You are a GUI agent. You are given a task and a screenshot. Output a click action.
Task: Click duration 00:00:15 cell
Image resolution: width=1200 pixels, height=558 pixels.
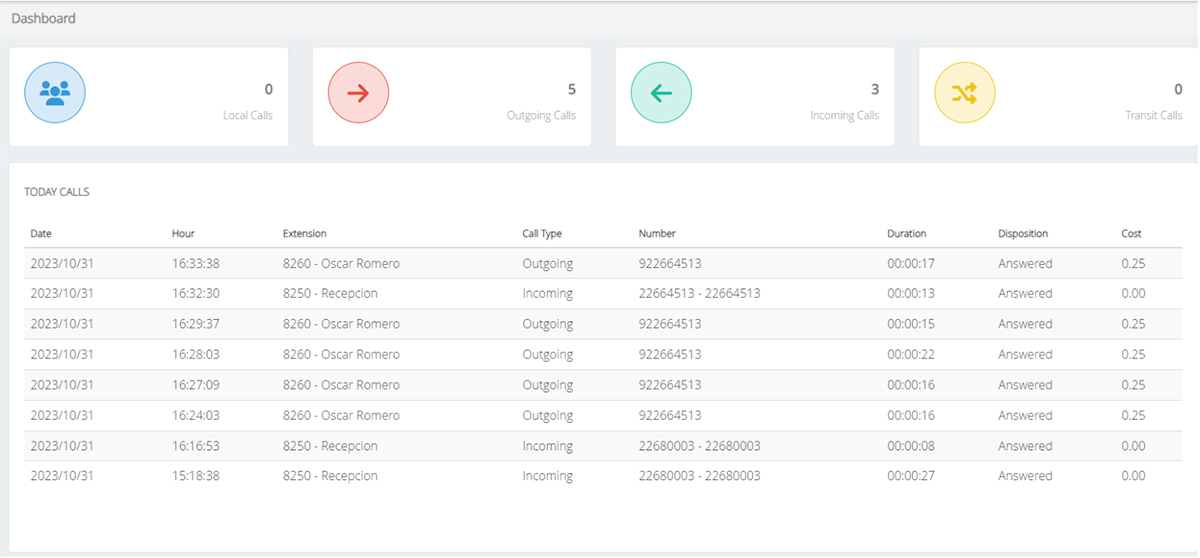coord(911,324)
